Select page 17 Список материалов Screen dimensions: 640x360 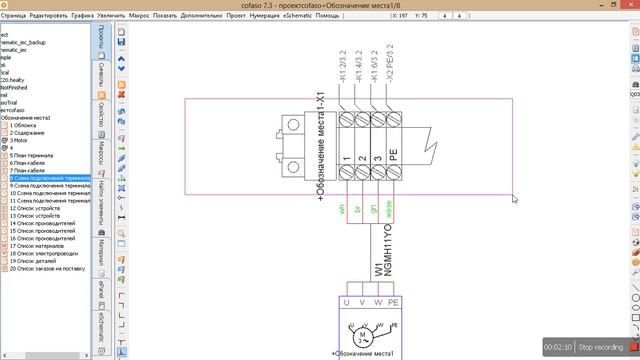point(37,246)
